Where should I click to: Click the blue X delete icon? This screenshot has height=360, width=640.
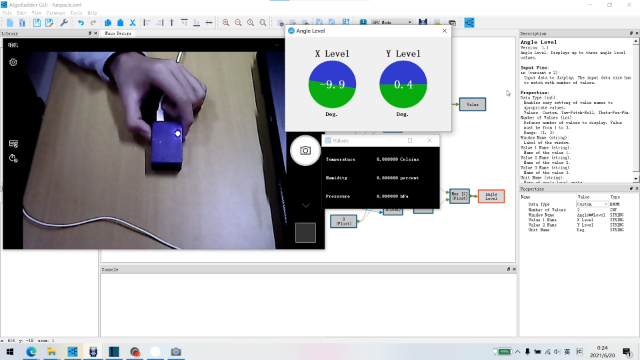pyautogui.click(x=133, y=23)
